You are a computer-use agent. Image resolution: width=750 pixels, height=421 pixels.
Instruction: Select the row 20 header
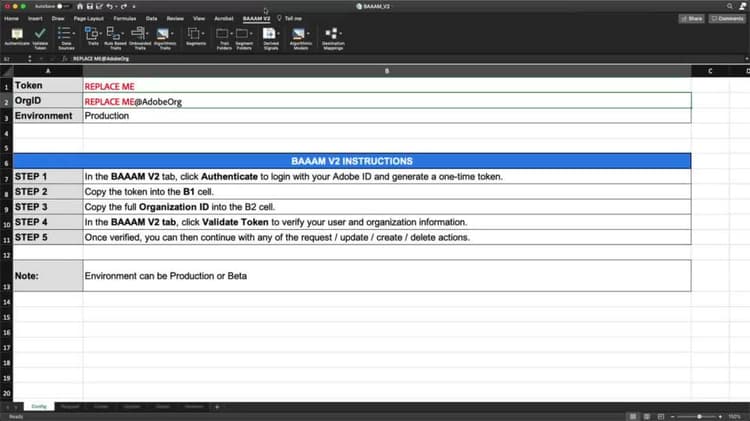click(6, 394)
